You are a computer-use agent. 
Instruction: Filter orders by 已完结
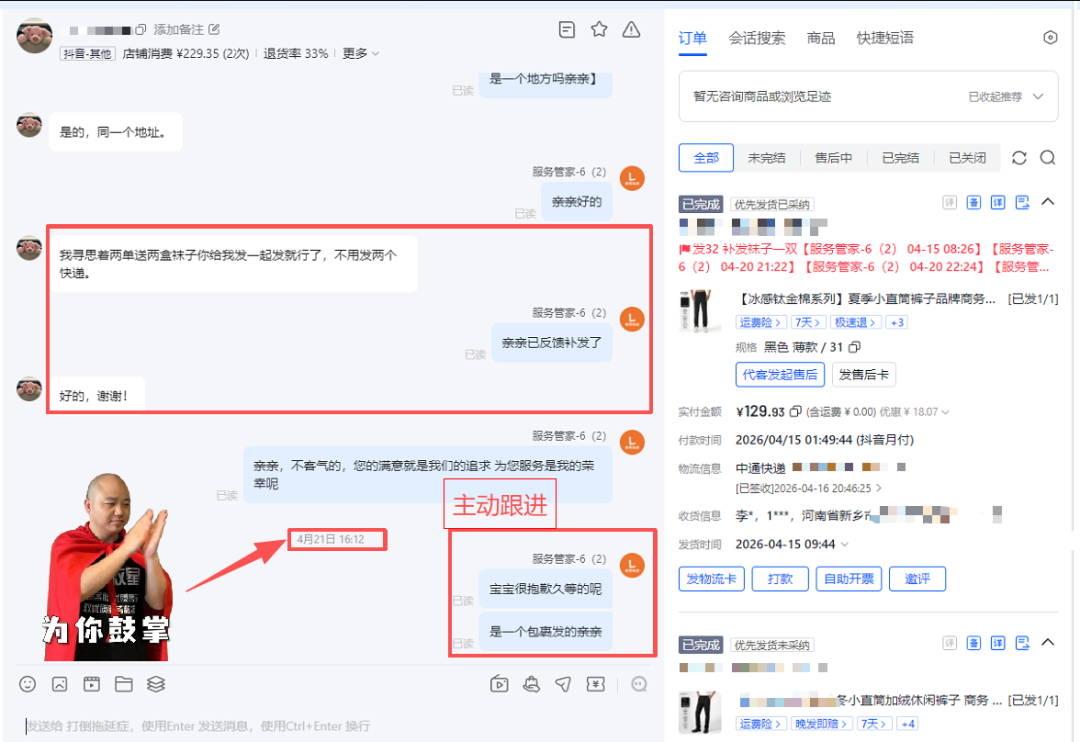[900, 158]
